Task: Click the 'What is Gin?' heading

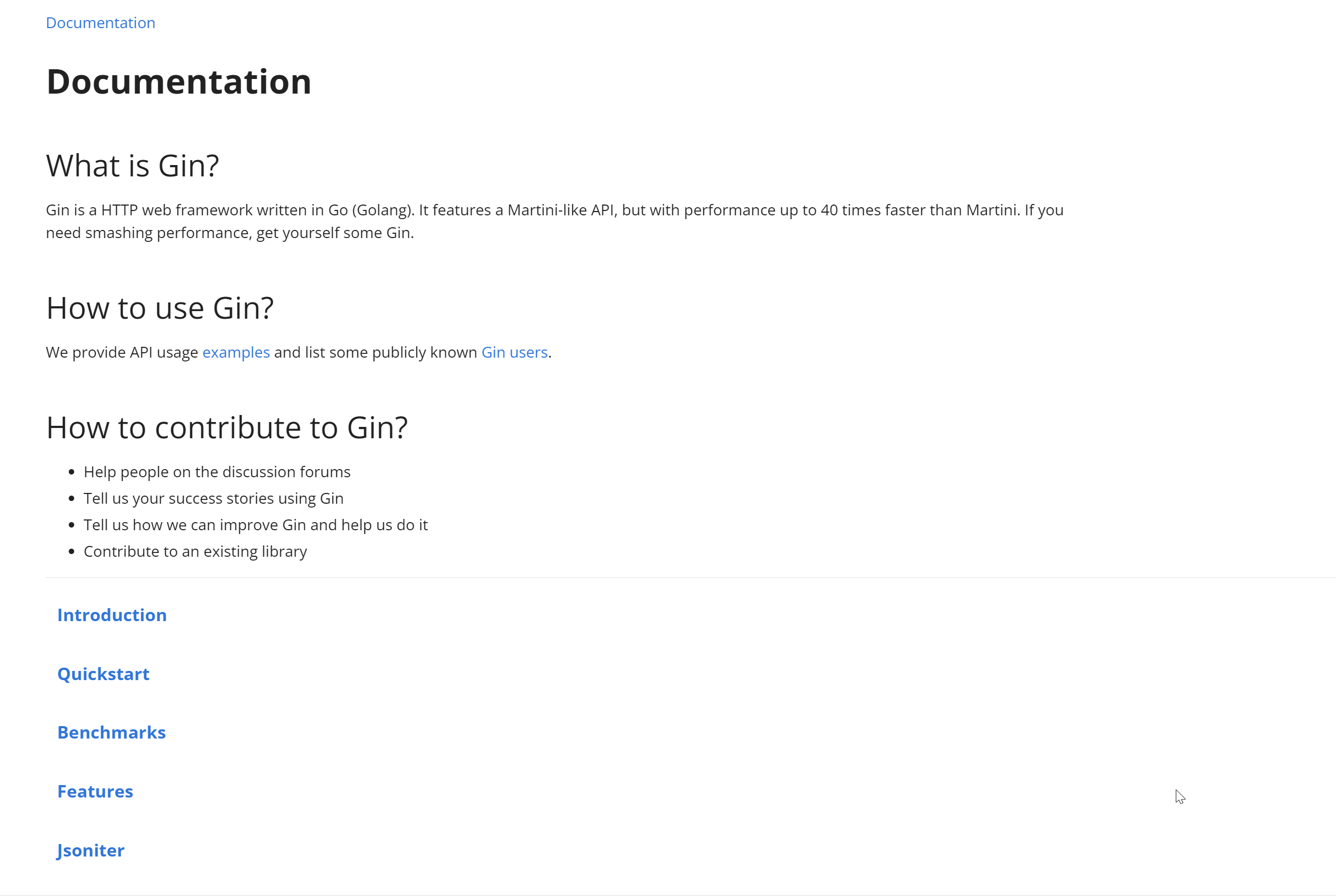Action: pyautogui.click(x=132, y=166)
